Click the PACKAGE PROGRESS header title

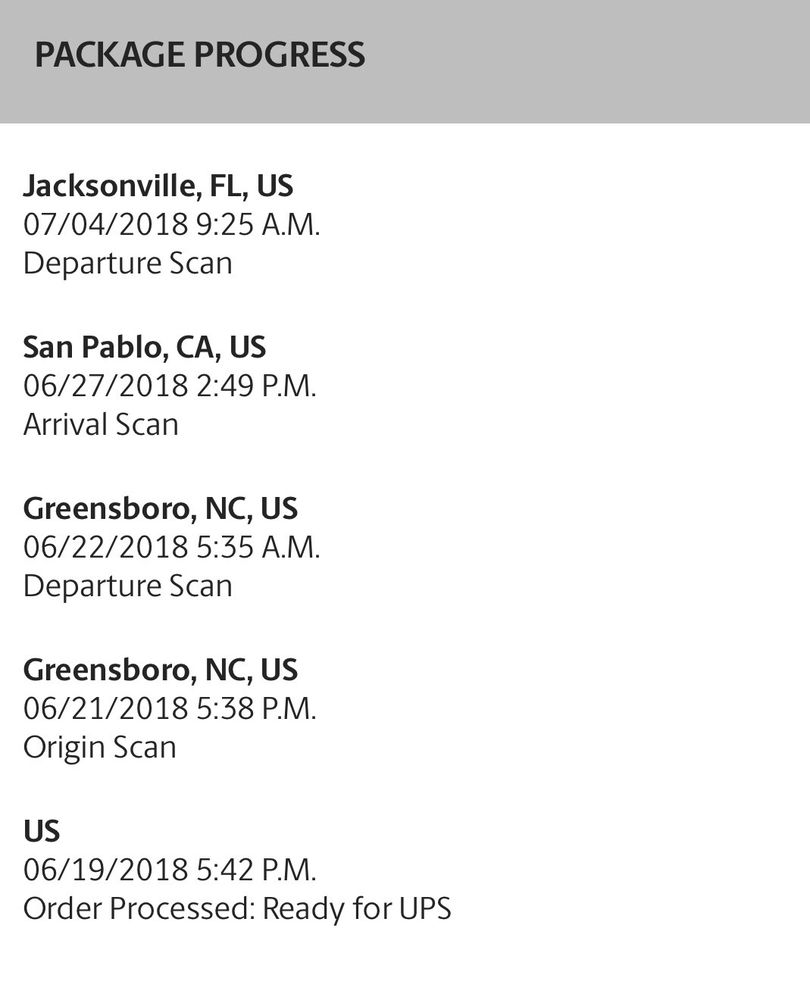(x=200, y=55)
